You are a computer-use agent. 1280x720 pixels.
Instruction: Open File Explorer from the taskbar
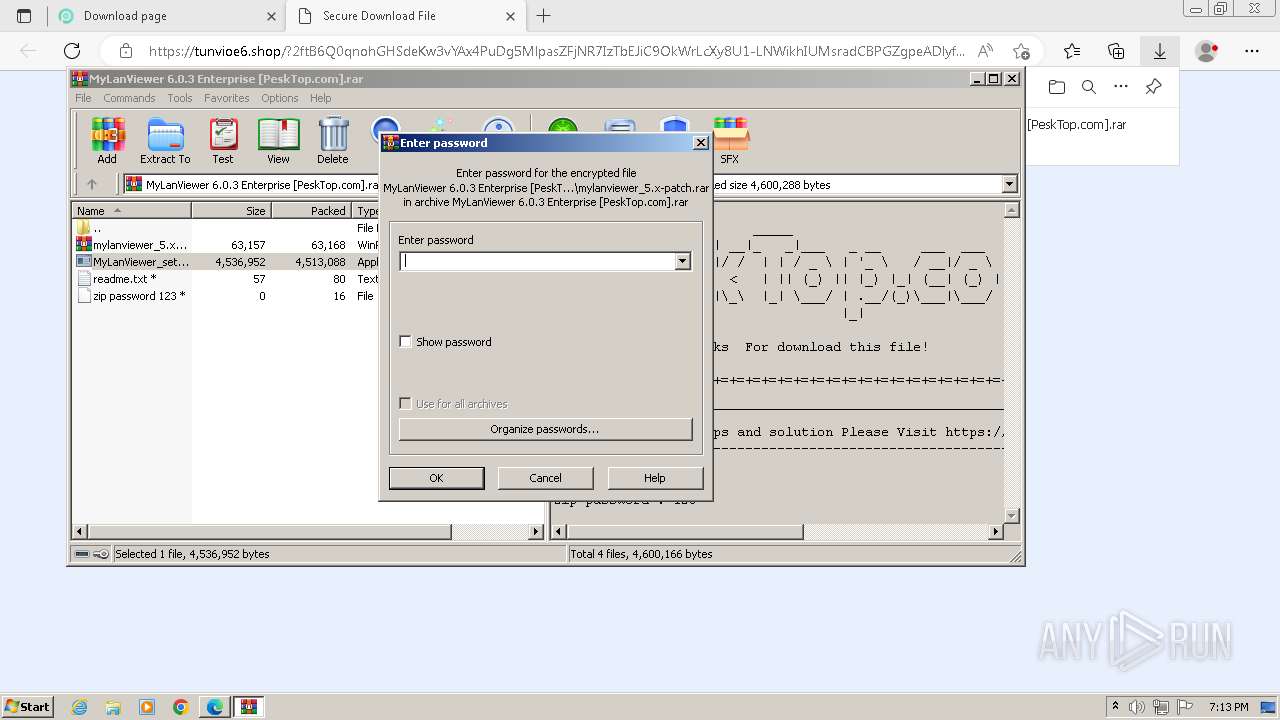[113, 707]
